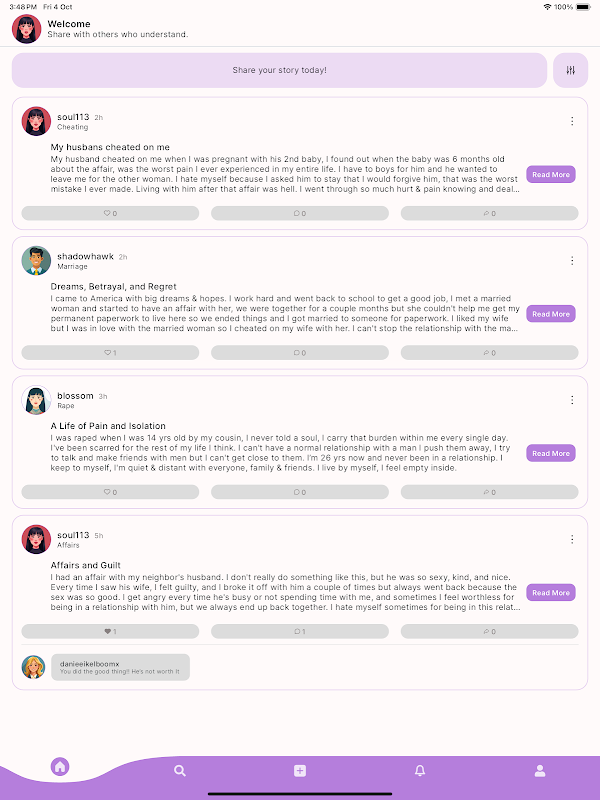
Task: Open the filter settings sliders icon
Action: [570, 70]
